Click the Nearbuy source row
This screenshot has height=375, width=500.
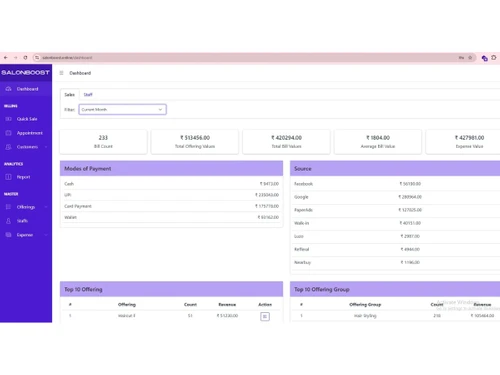395,262
